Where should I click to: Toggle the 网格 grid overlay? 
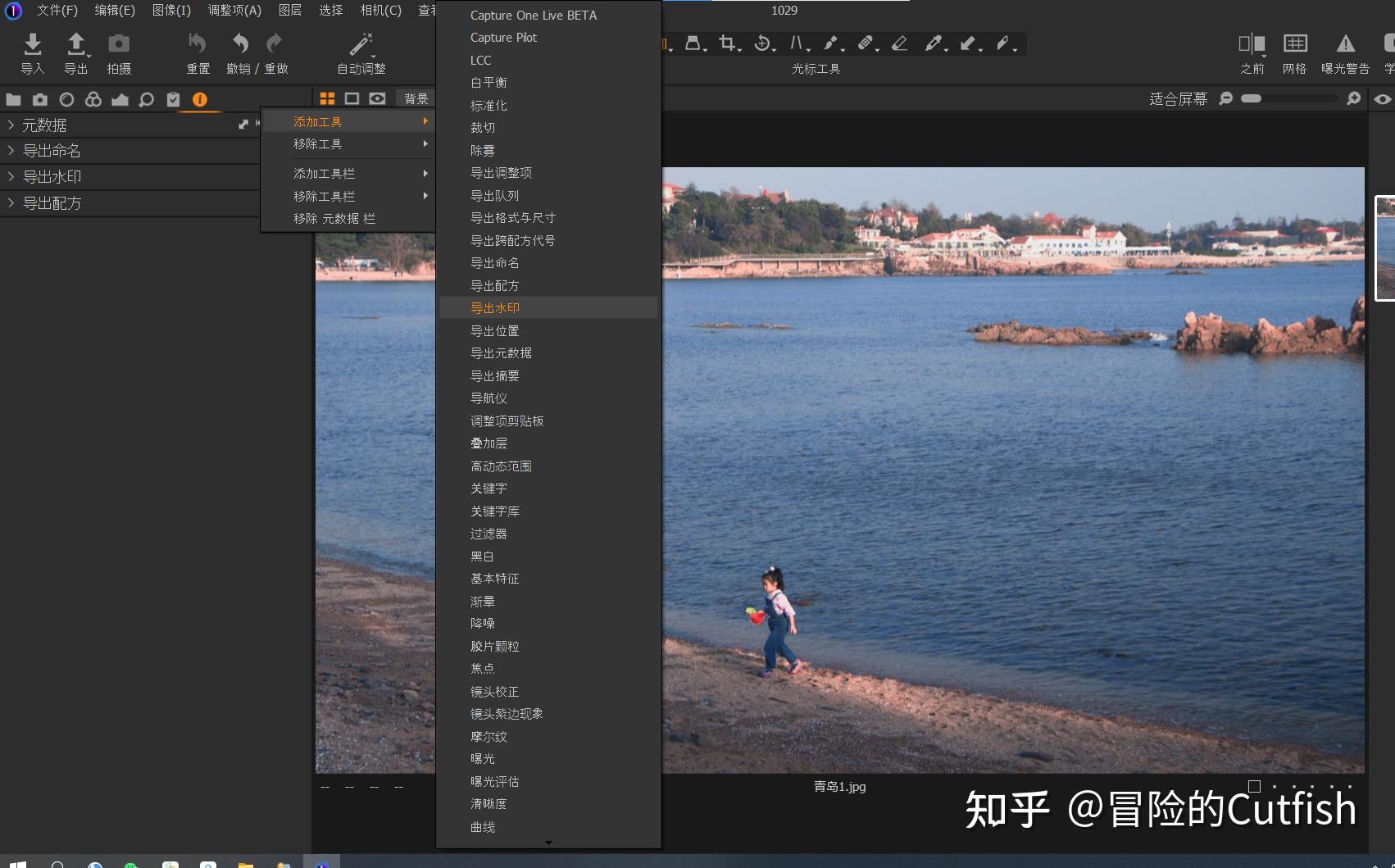(x=1295, y=43)
